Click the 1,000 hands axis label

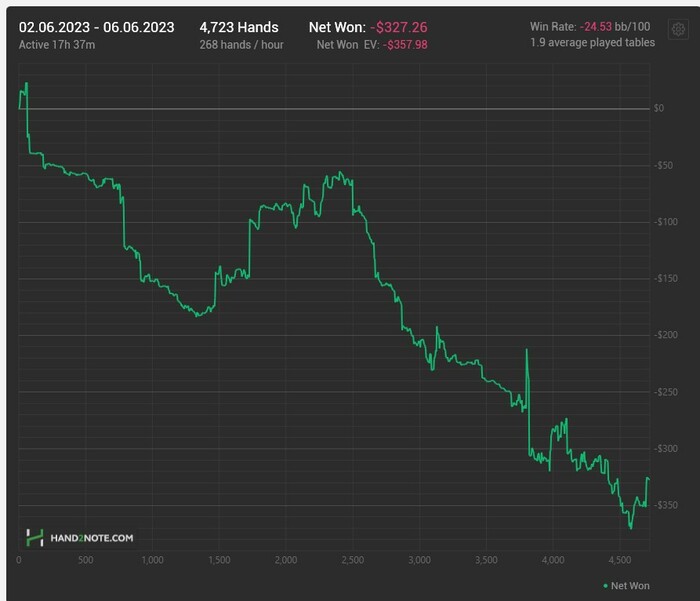click(x=152, y=560)
